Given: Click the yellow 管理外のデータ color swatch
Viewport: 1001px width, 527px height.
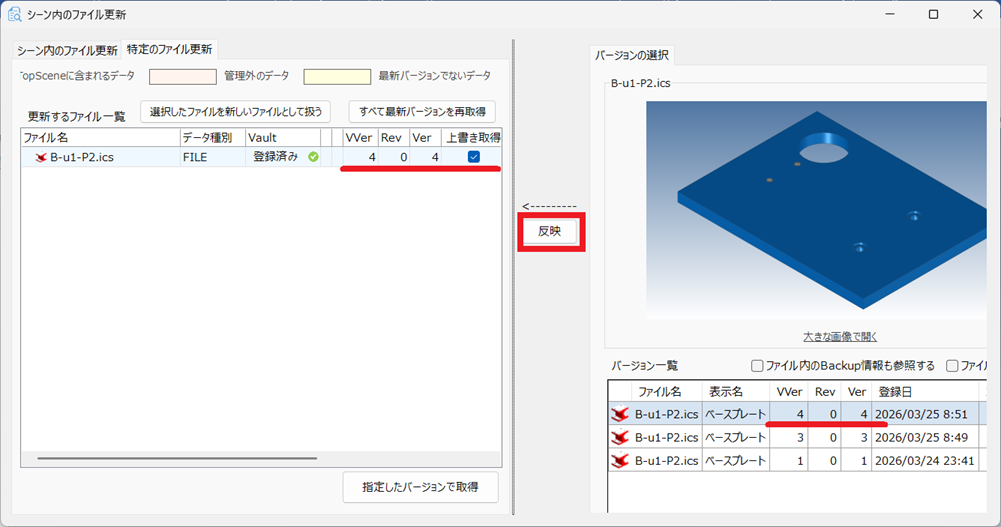Looking at the screenshot, I should tap(337, 76).
